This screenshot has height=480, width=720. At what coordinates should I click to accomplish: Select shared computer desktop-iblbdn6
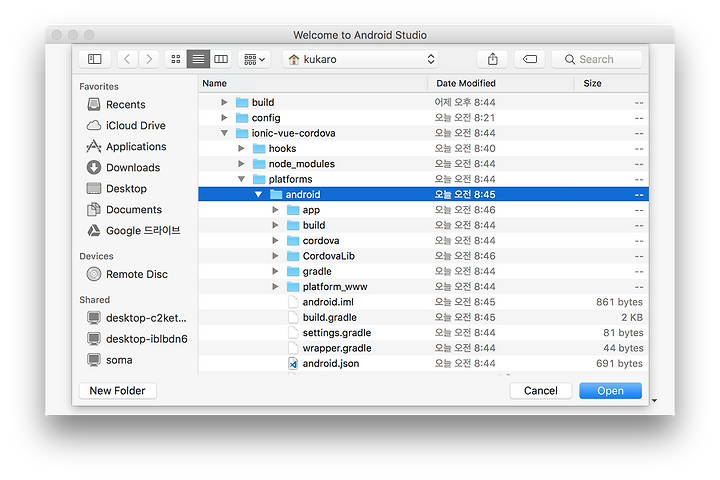point(137,339)
